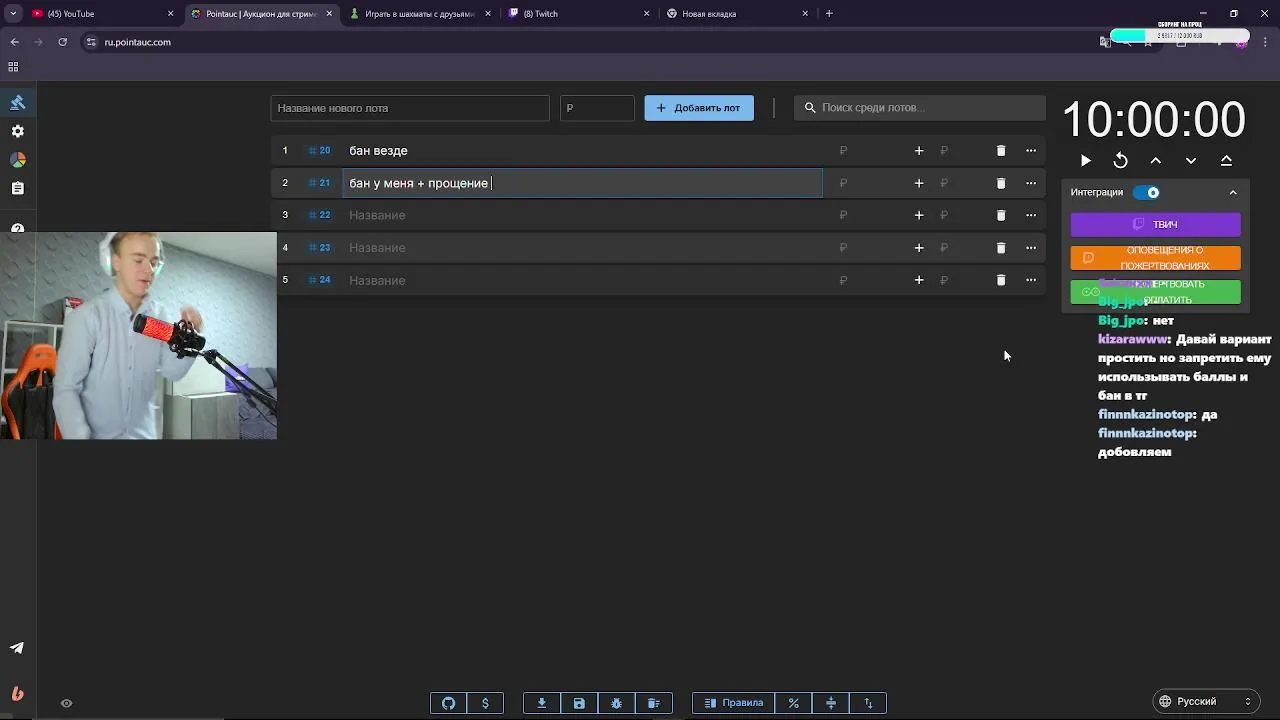
Task: Click the orange donation alerts button
Action: pyautogui.click(x=1156, y=258)
